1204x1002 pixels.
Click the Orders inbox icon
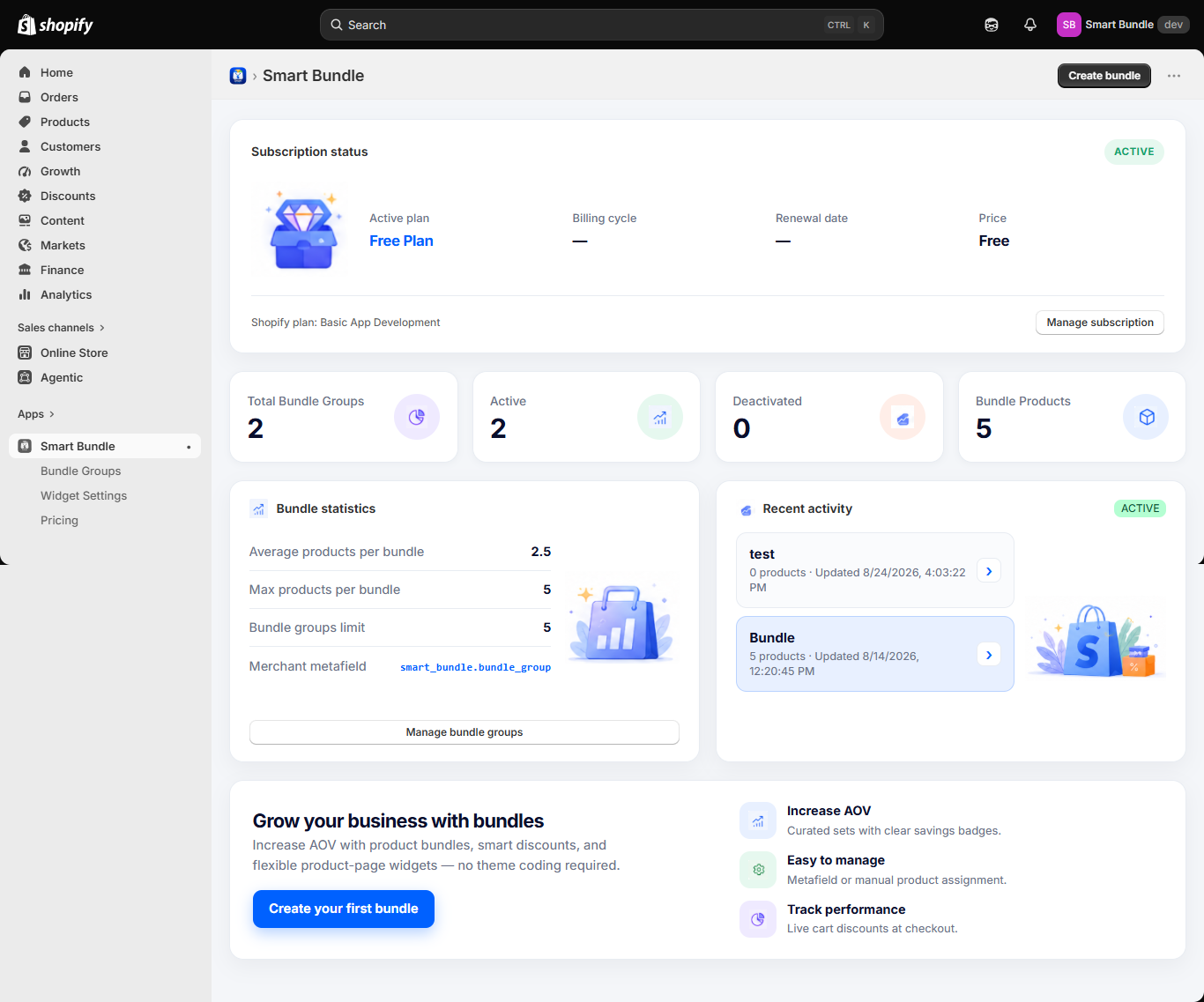[25, 97]
